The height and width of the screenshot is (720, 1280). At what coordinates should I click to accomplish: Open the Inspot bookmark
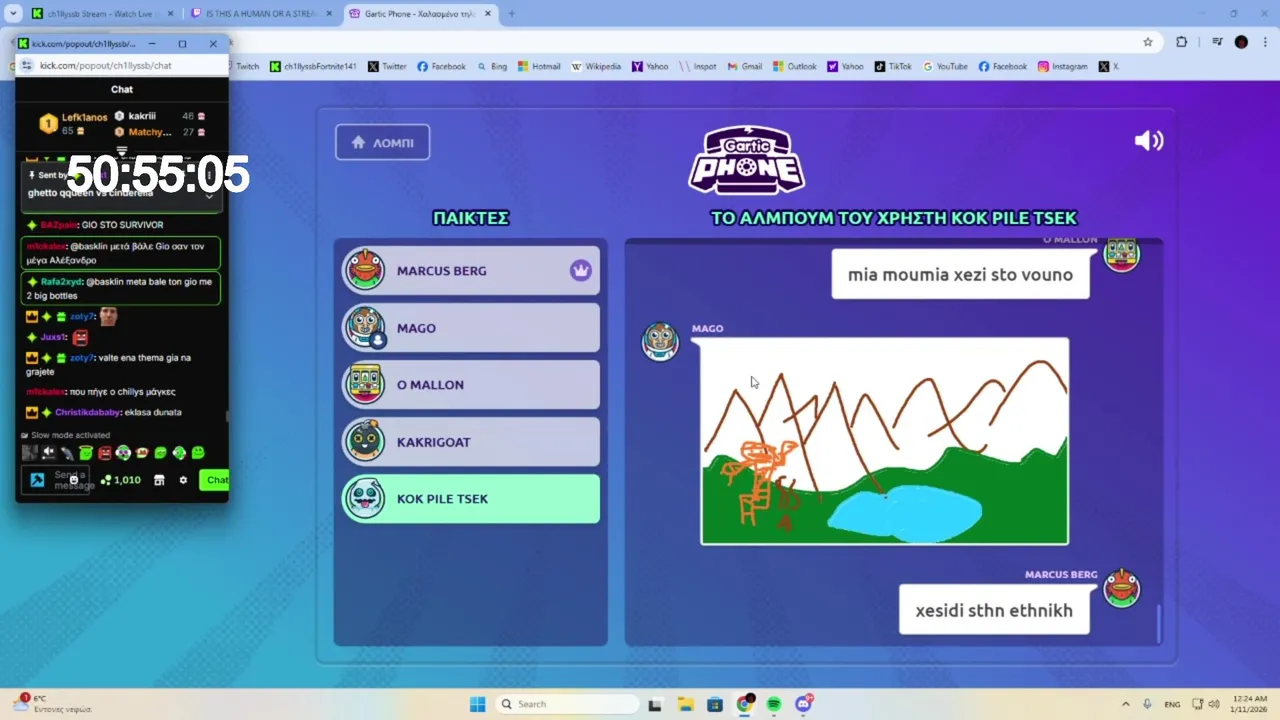[x=698, y=66]
